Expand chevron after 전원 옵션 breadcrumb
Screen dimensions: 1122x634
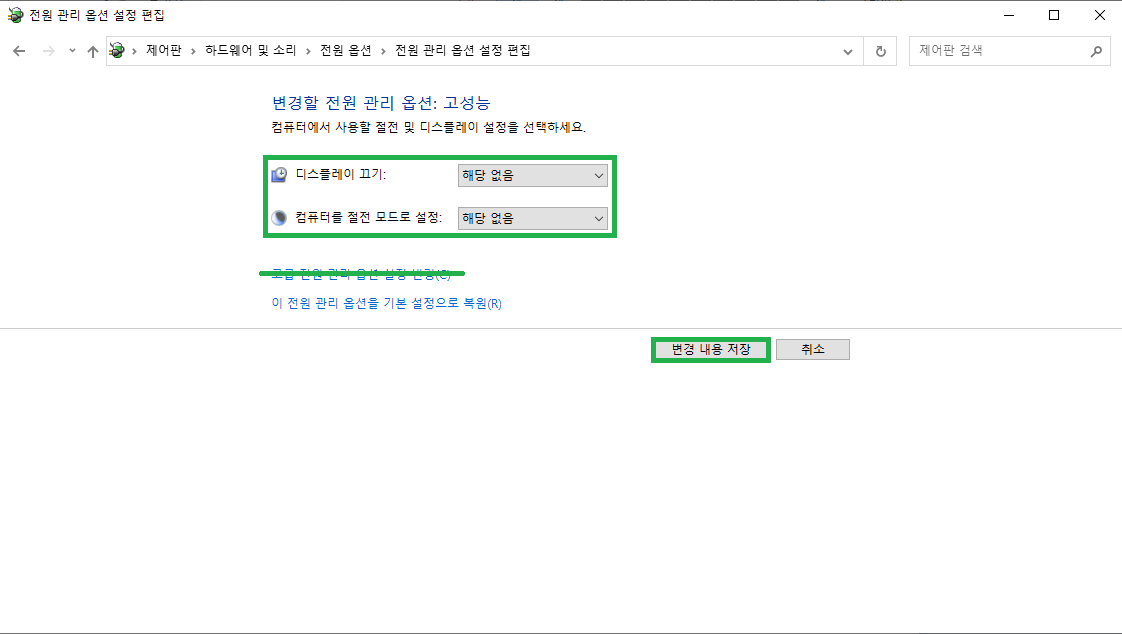coord(384,51)
